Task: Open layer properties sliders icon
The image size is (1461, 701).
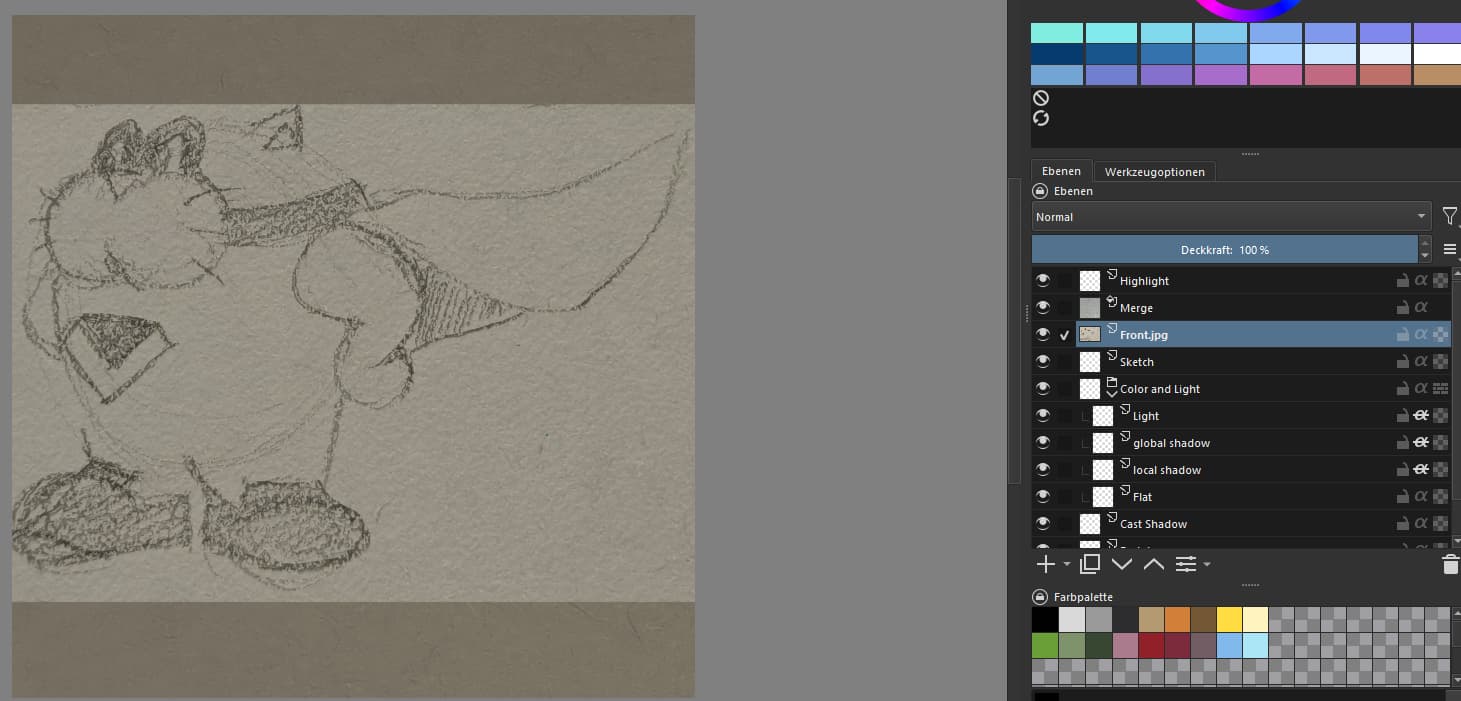Action: click(1186, 564)
